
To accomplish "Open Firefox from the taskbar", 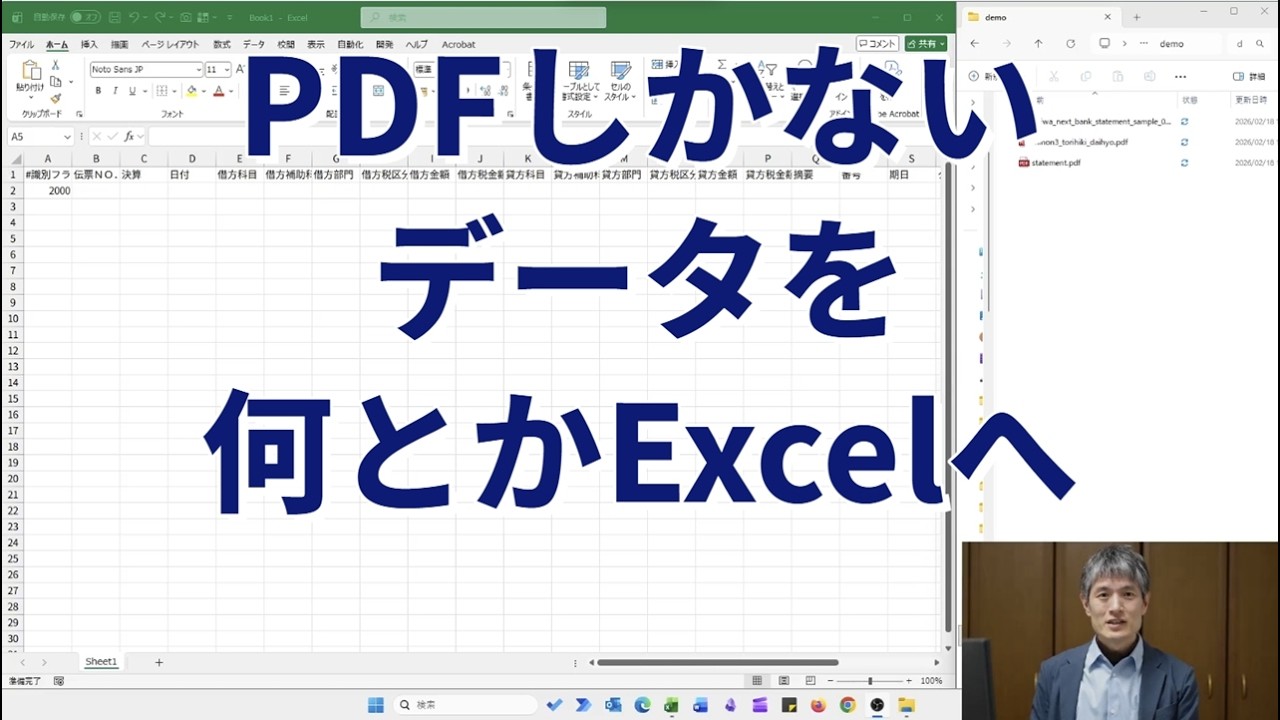I will 818,705.
